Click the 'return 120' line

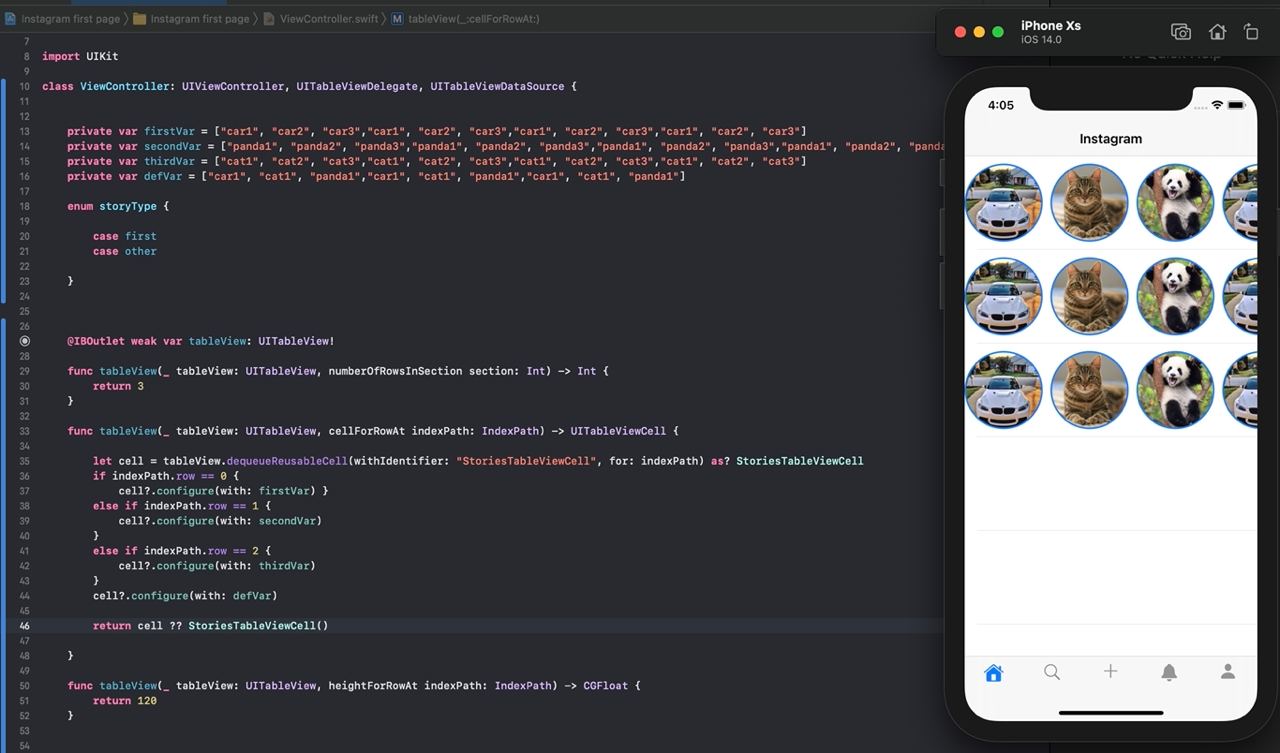click(125, 701)
